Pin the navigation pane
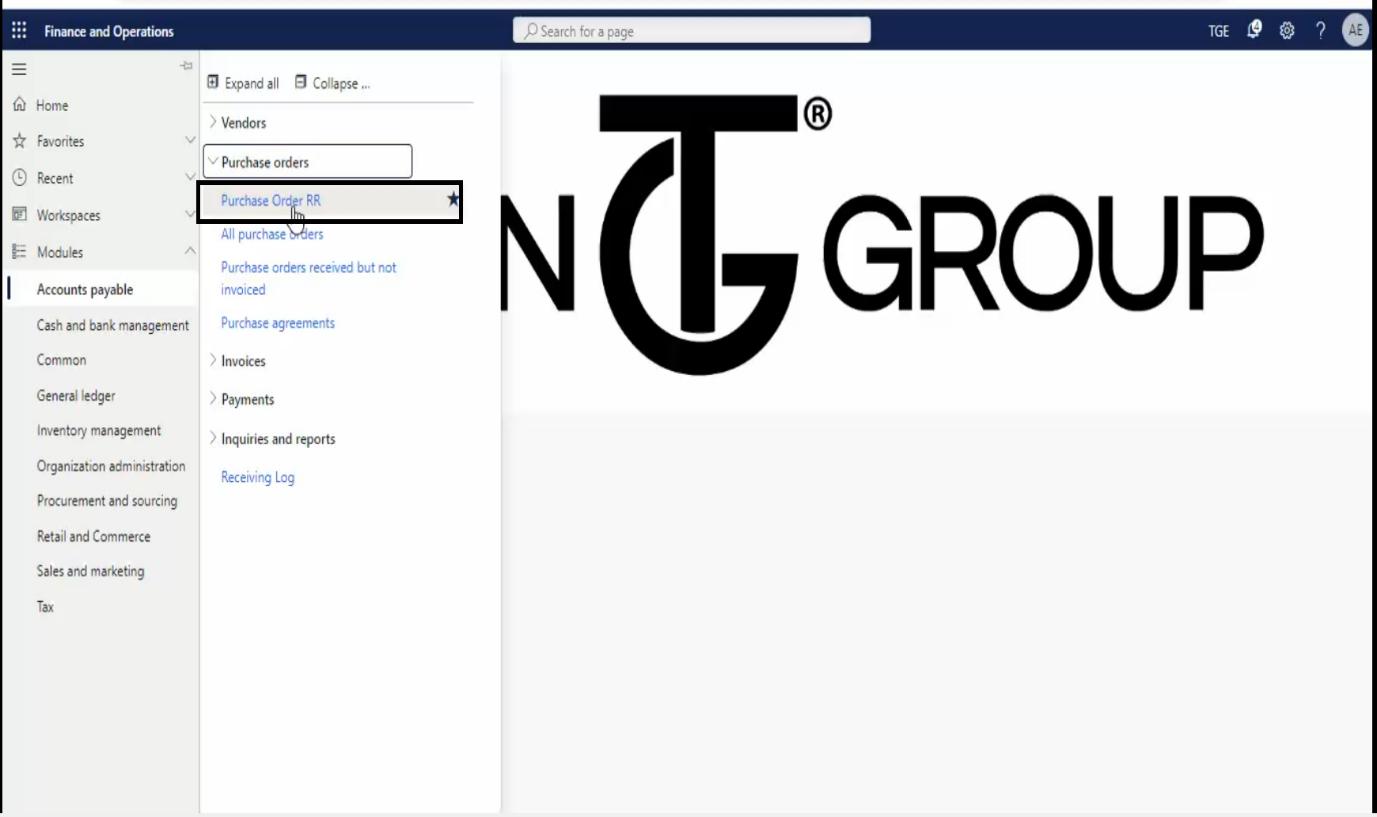 pyautogui.click(x=185, y=66)
